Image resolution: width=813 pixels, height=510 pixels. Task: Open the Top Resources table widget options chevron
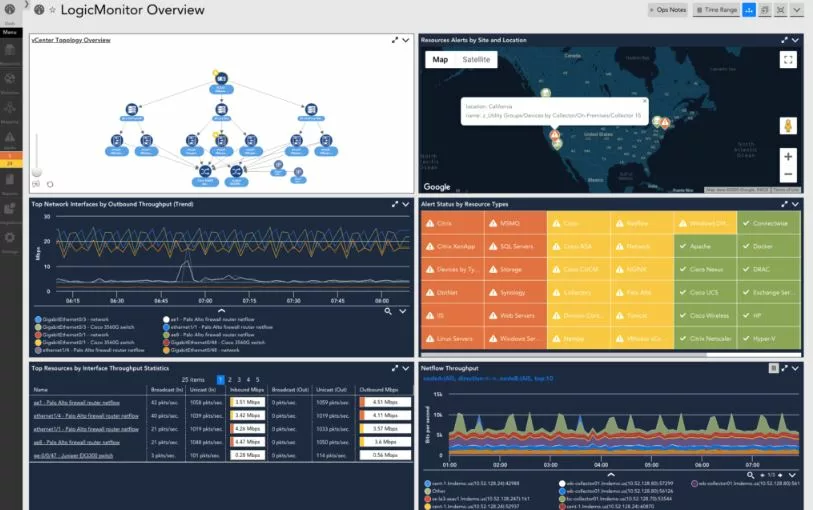406,368
